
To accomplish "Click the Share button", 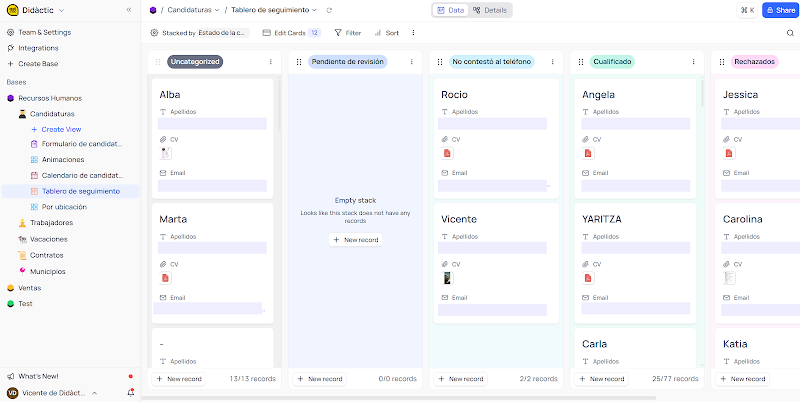I will click(780, 10).
